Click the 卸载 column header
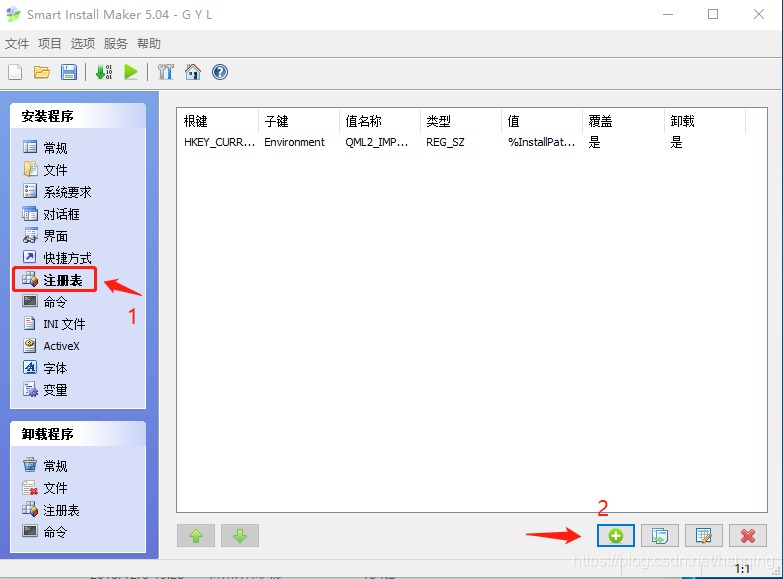 click(x=705, y=121)
